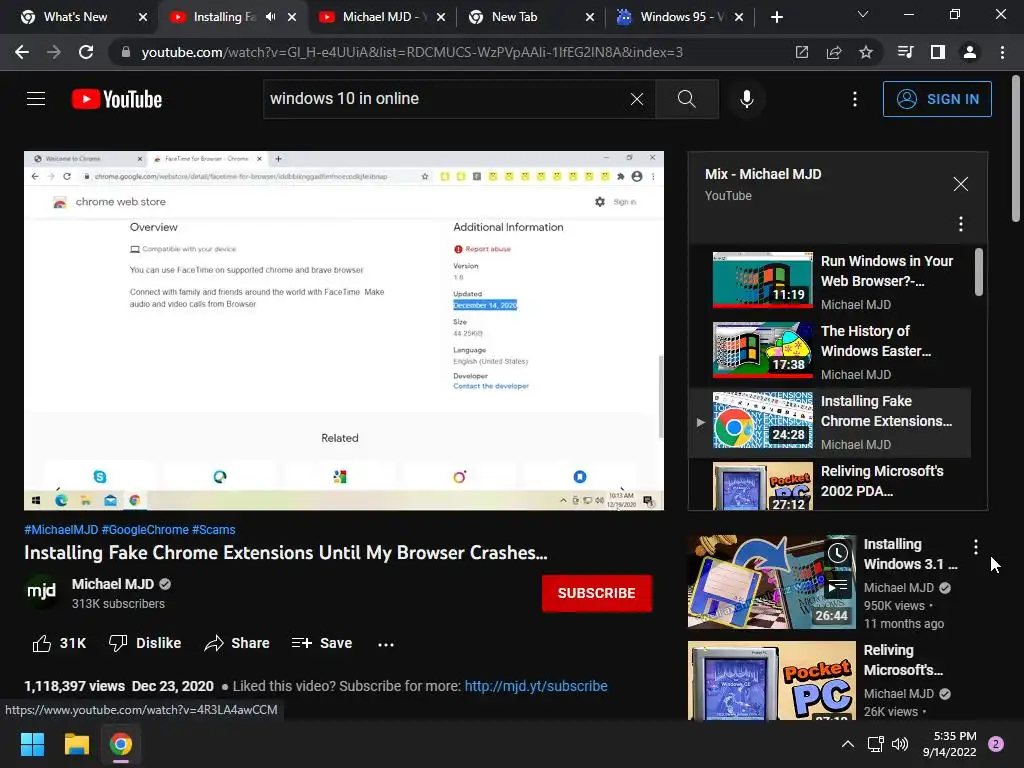Start voice search with the microphone
Image resolution: width=1024 pixels, height=768 pixels.
click(x=746, y=99)
